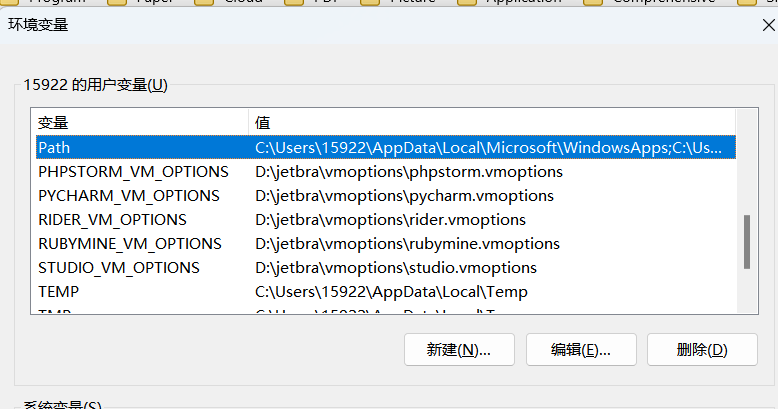The height and width of the screenshot is (409, 778).
Task: Click value rubymine.vmoptions path
Action: [x=407, y=244]
